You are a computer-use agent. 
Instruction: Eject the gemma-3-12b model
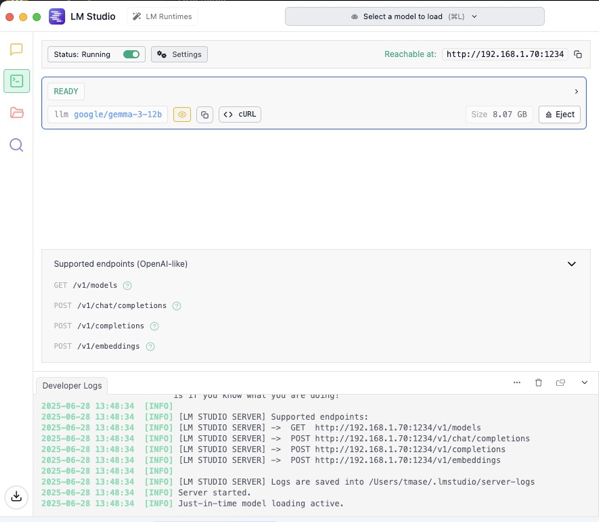pos(560,115)
